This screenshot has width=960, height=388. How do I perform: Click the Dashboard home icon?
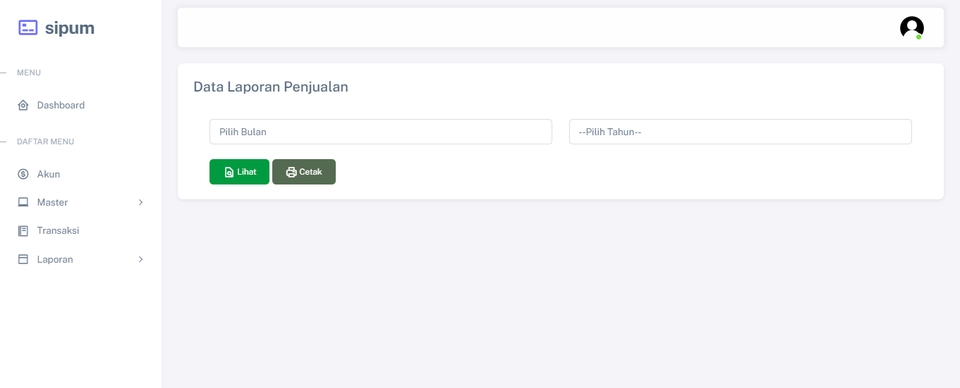(x=23, y=105)
